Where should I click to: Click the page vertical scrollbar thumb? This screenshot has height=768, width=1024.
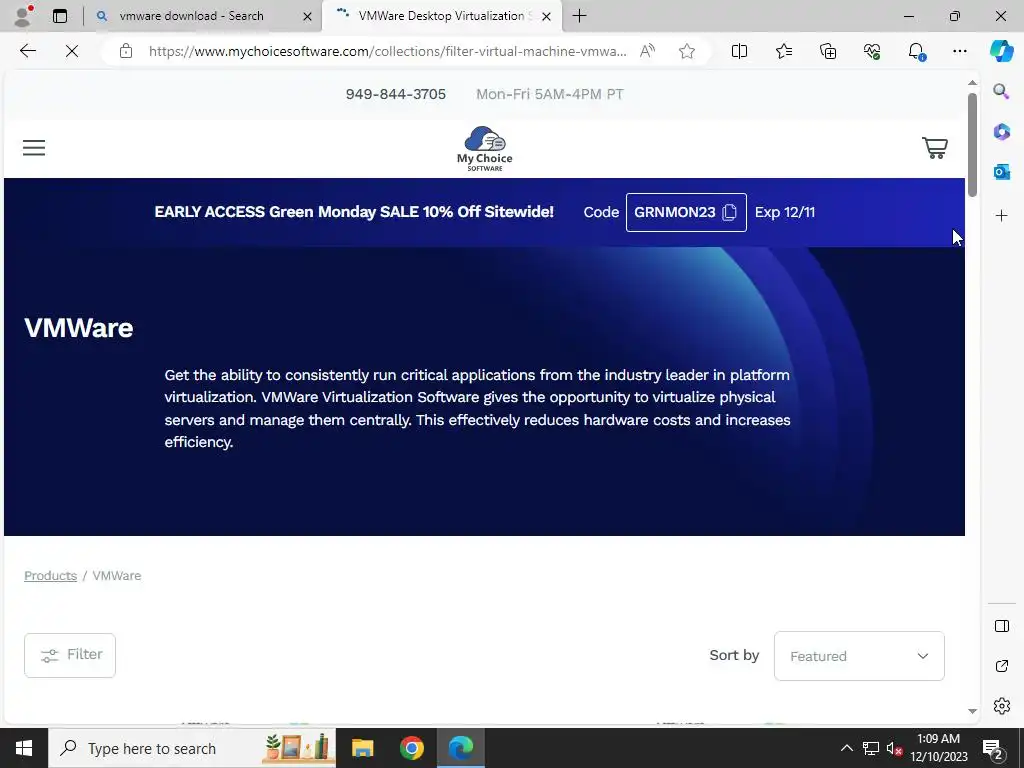tap(972, 144)
